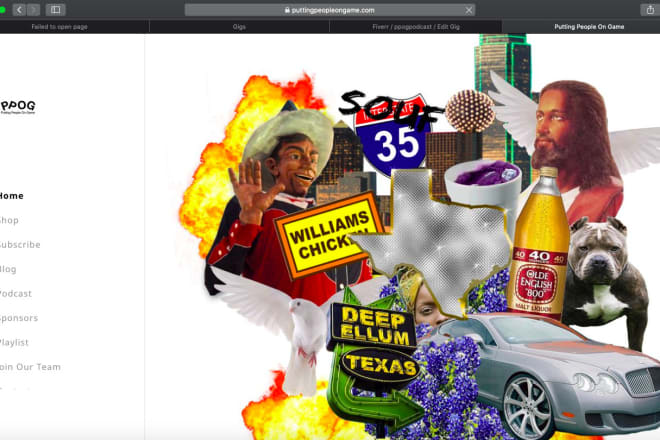Stop loading using address bar X
The height and width of the screenshot is (440, 660).
pyautogui.click(x=468, y=10)
